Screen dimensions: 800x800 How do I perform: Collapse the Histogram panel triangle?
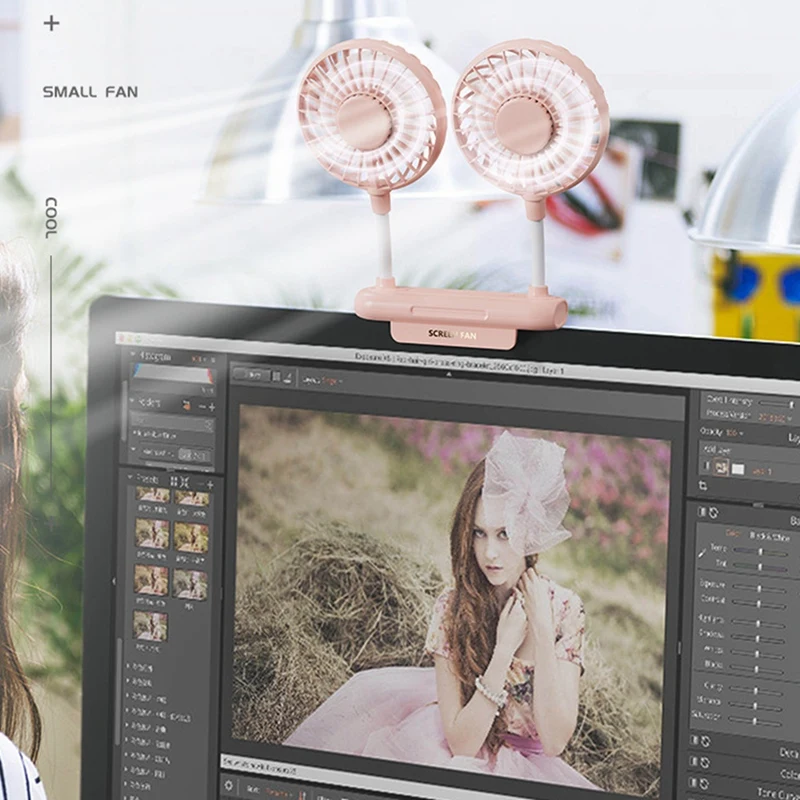[133, 353]
